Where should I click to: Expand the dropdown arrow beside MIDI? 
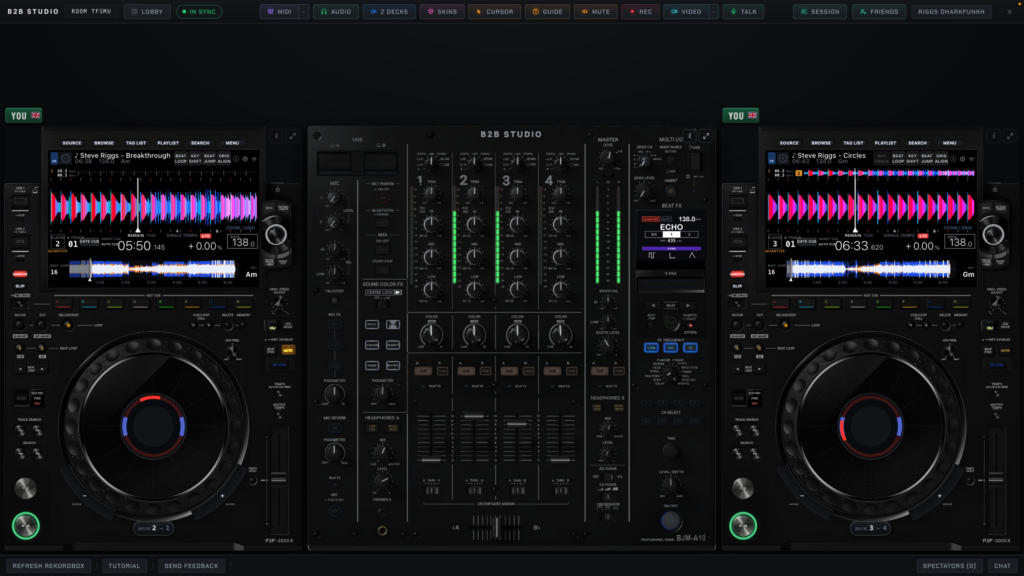[x=304, y=12]
